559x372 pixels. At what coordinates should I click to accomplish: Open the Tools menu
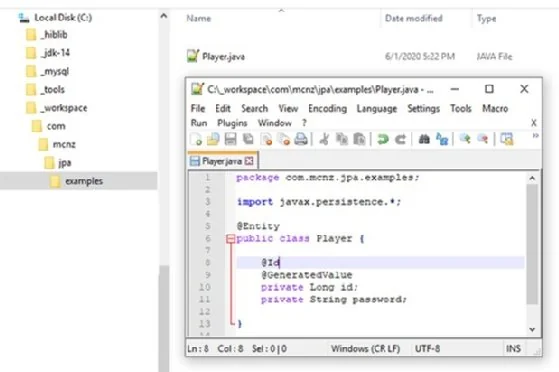tap(461, 108)
